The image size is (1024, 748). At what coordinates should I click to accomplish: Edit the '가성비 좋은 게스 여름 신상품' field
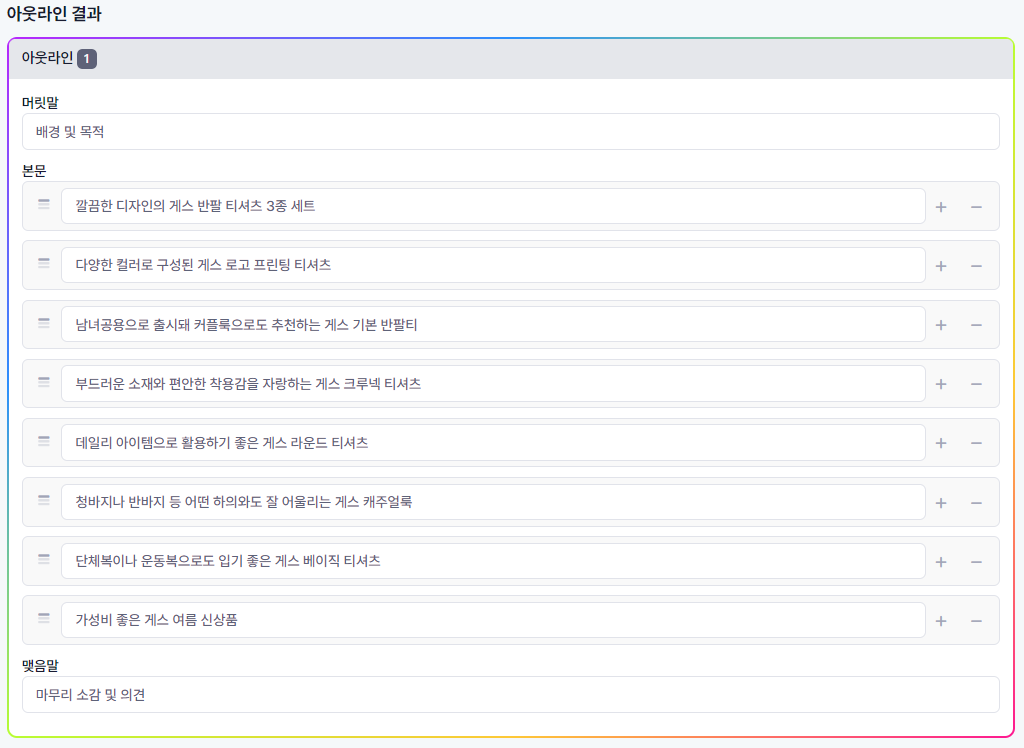[x=493, y=620]
